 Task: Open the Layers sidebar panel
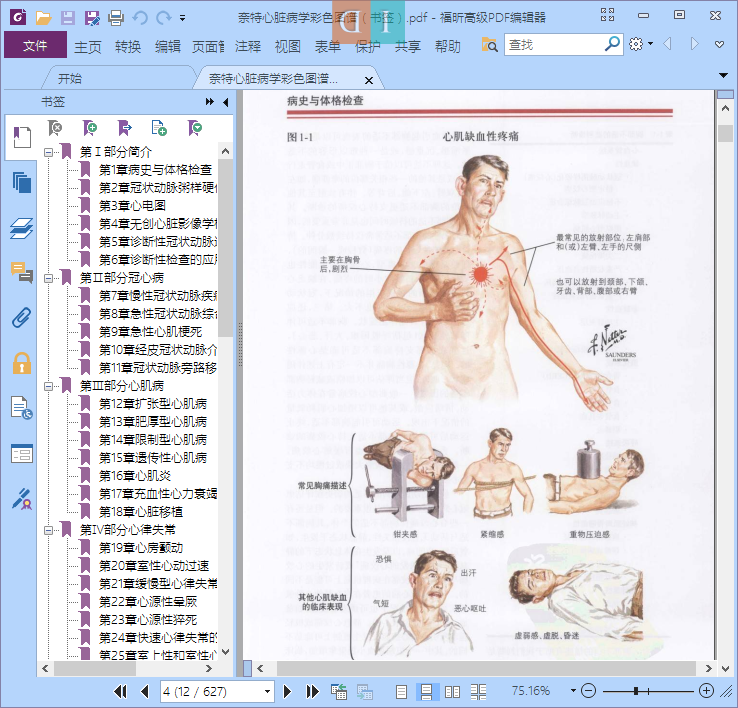tap(22, 228)
